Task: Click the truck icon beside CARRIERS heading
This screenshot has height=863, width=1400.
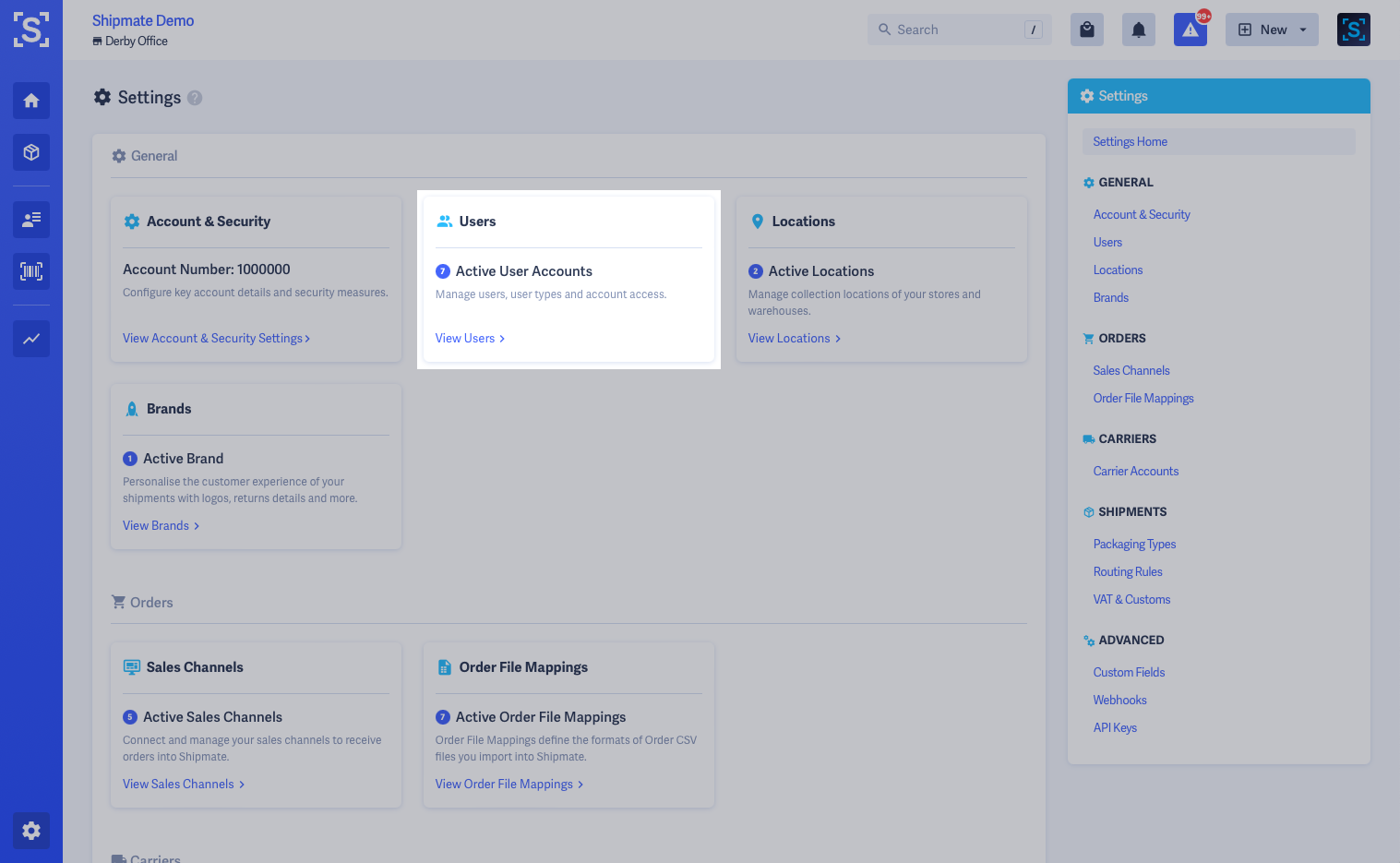Action: click(1089, 439)
